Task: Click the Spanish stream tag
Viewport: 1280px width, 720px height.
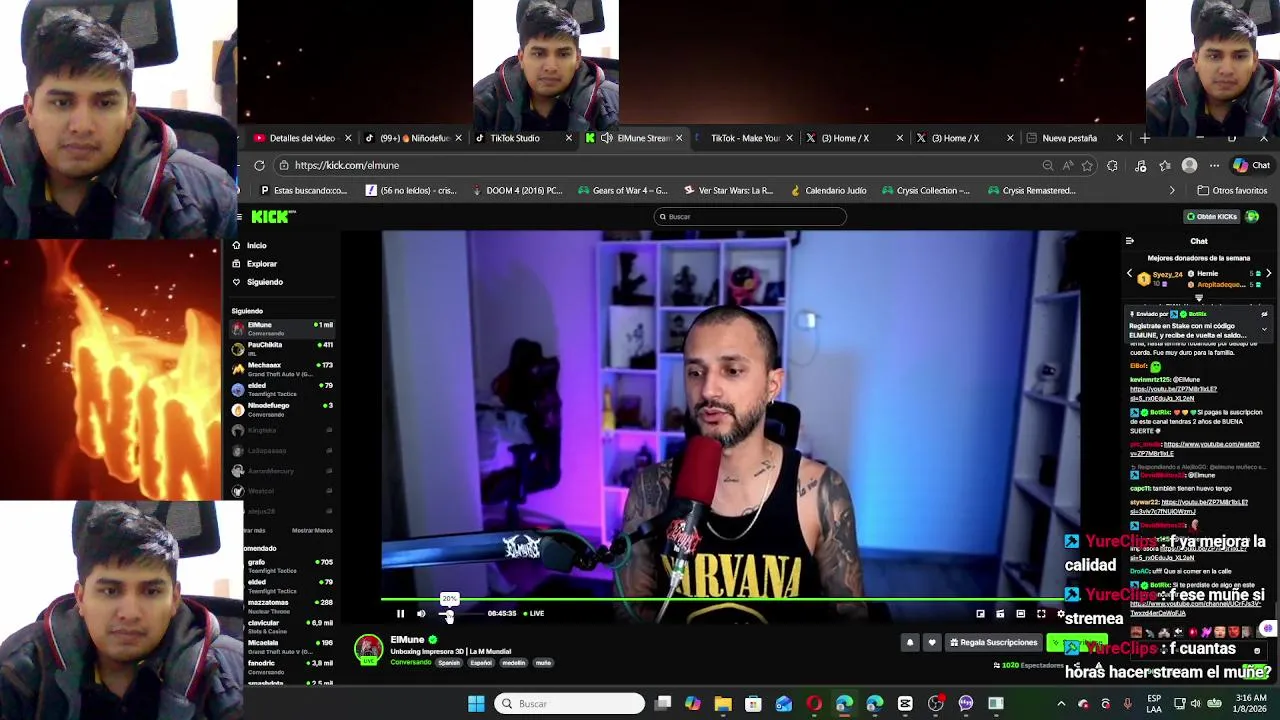Action: click(449, 663)
